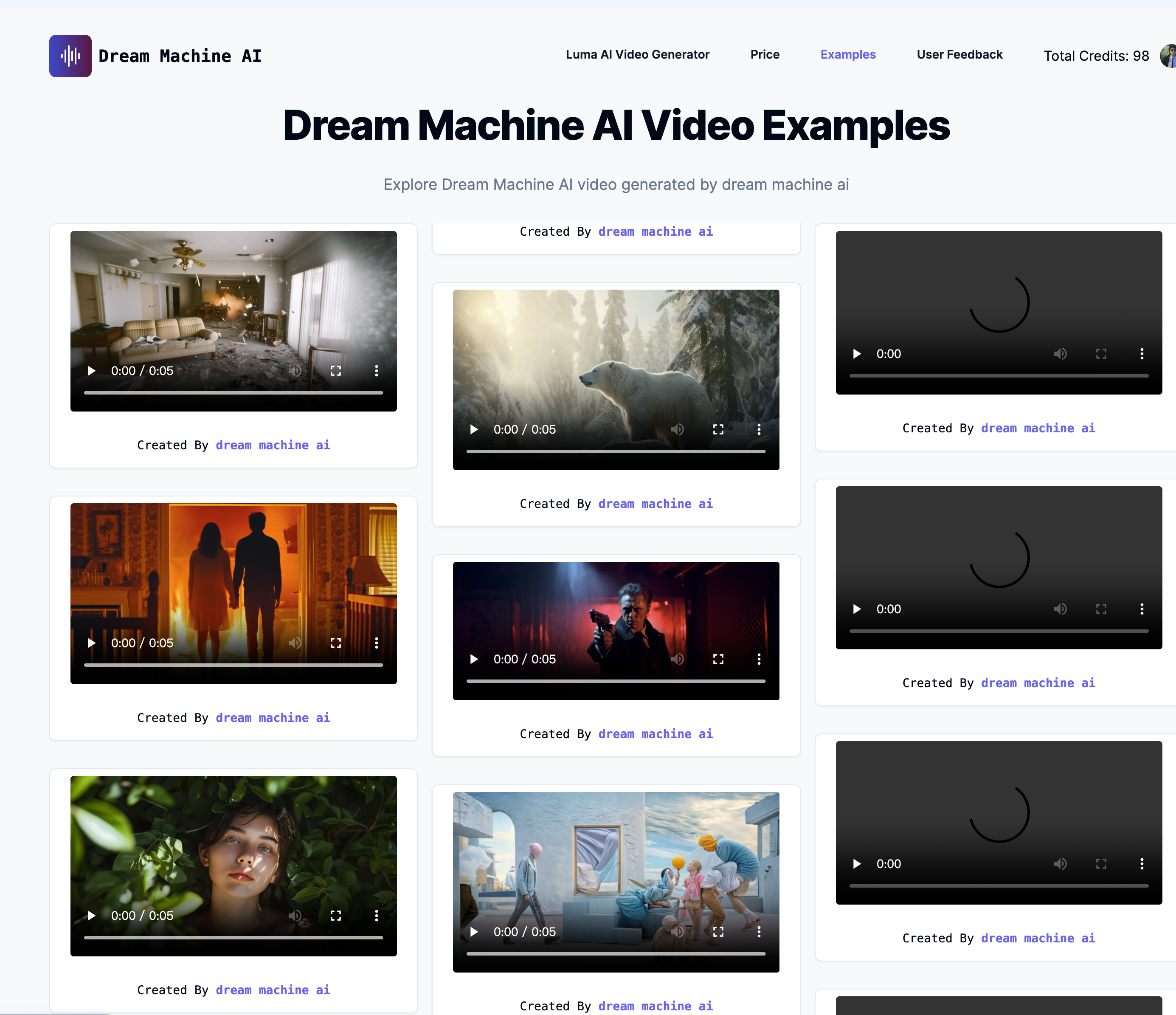Click the user profile avatar
The image size is (1176, 1015).
click(1168, 56)
